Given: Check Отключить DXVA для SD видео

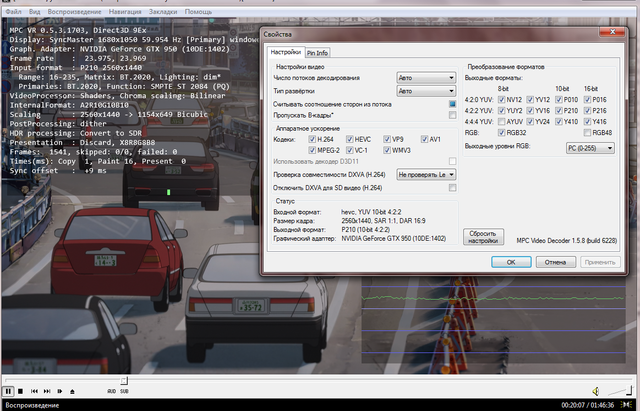Looking at the screenshot, I should [452, 188].
